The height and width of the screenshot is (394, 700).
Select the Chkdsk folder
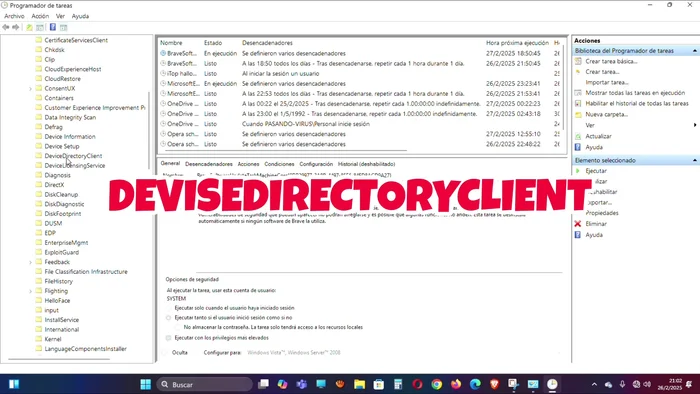(x=54, y=50)
